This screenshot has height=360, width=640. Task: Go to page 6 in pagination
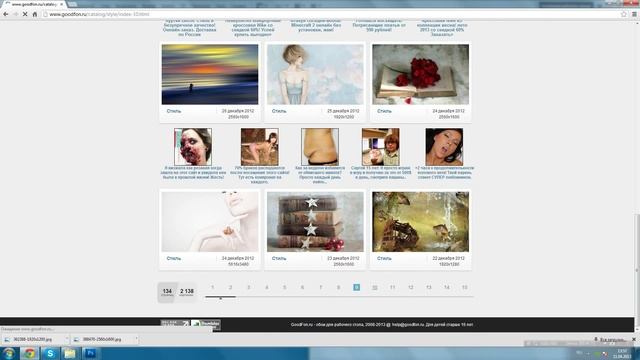coord(302,287)
